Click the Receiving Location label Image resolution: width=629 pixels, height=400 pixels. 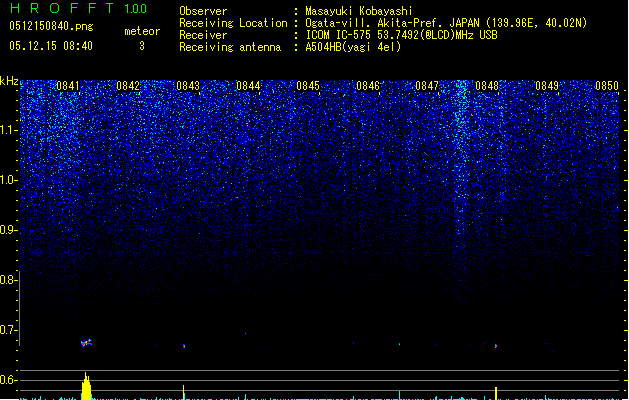tap(233, 23)
